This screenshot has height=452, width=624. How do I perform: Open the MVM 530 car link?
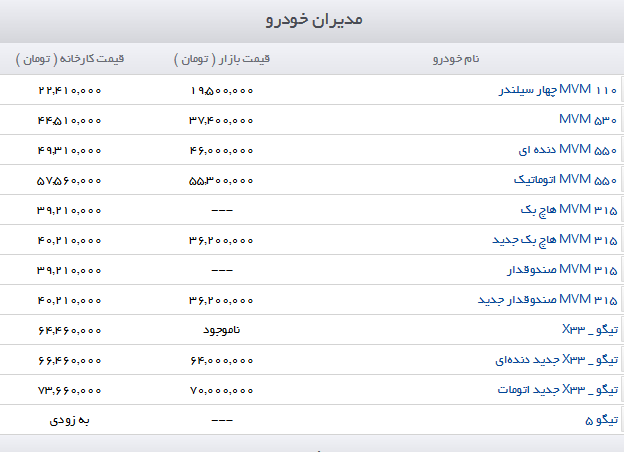[588, 120]
